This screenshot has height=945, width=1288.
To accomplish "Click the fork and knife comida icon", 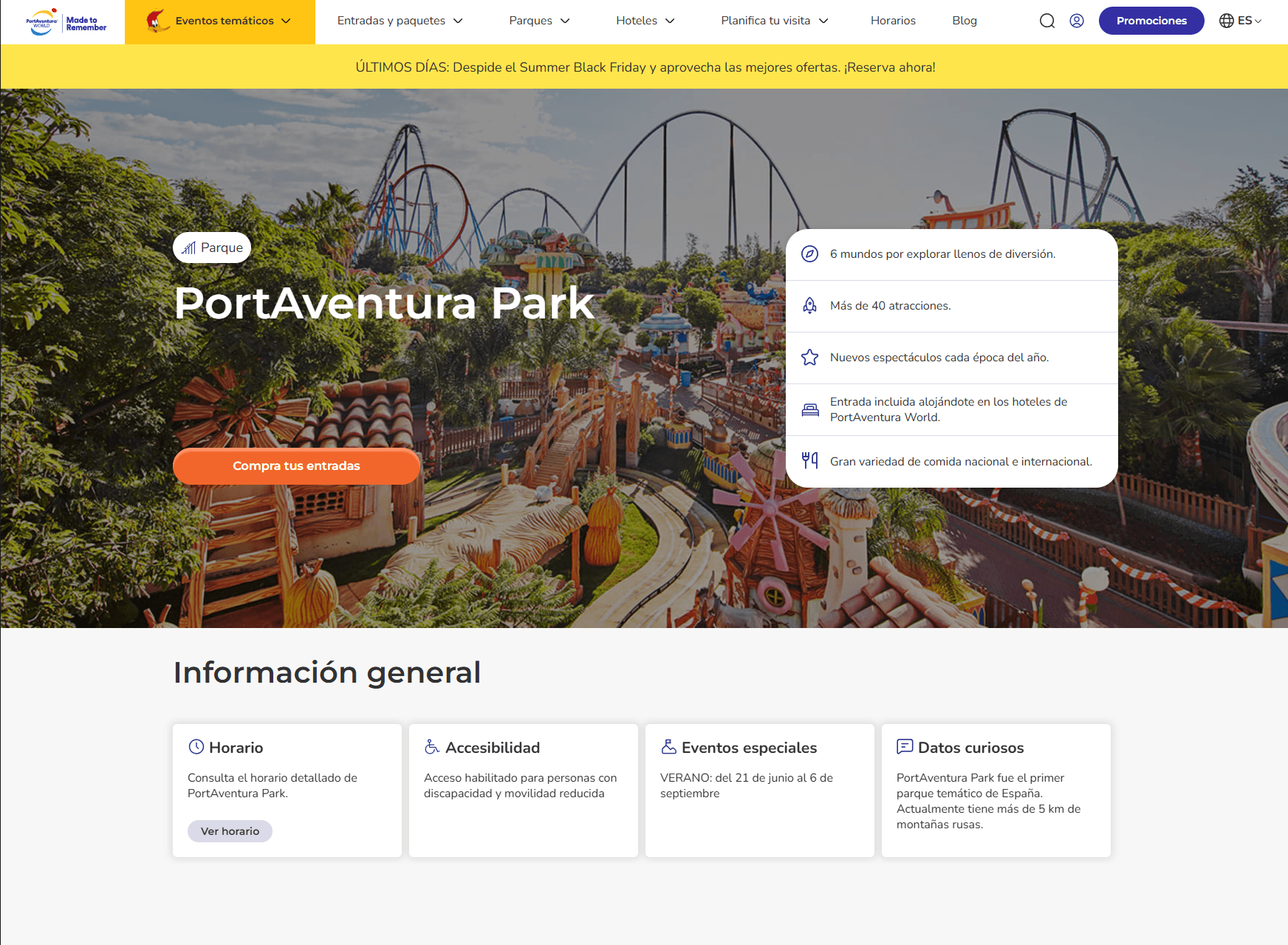I will [810, 461].
